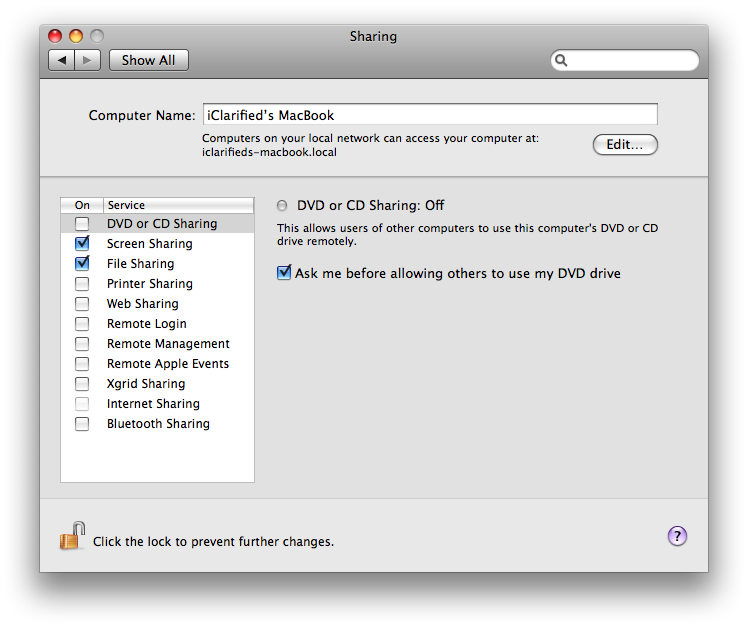The image size is (748, 627).
Task: Select Remote Management service row
Action: tap(168, 344)
